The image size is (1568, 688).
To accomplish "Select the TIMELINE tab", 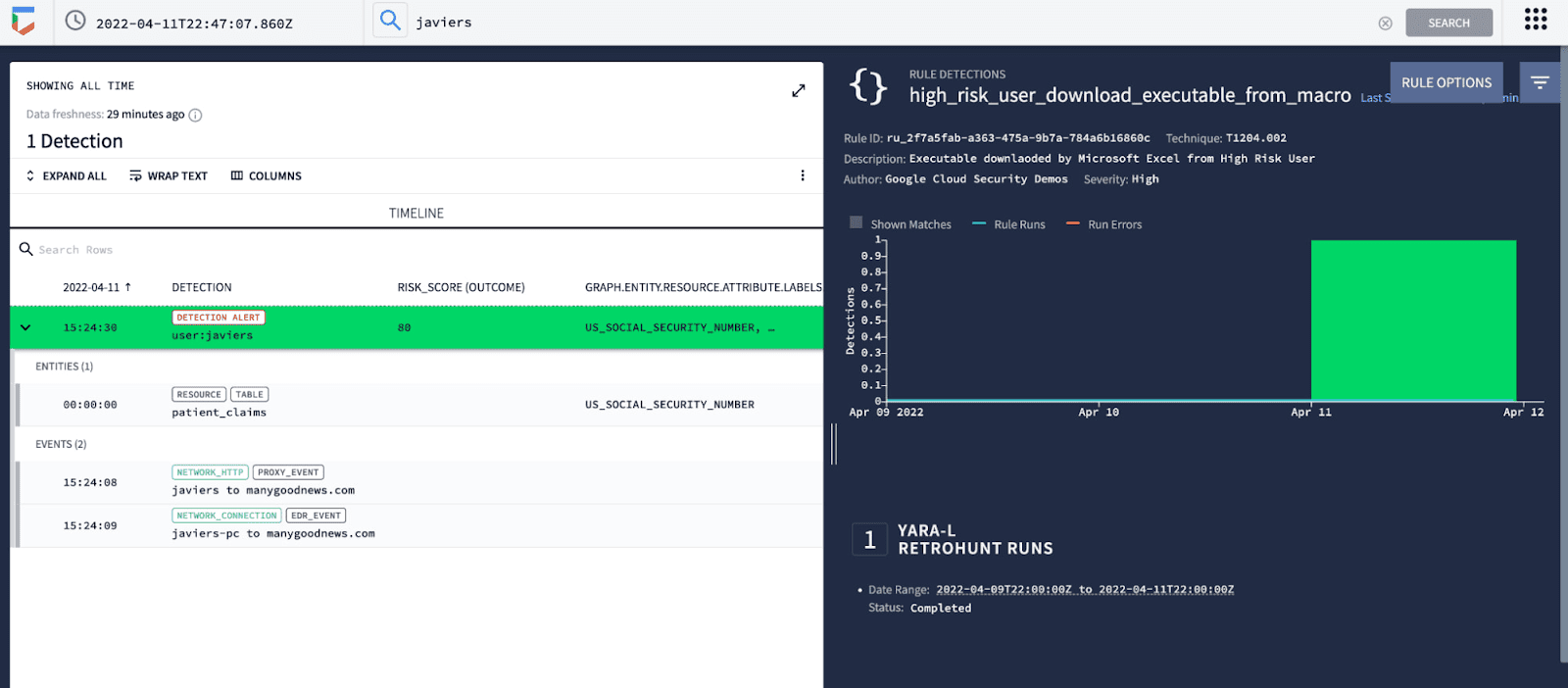I will [x=416, y=213].
